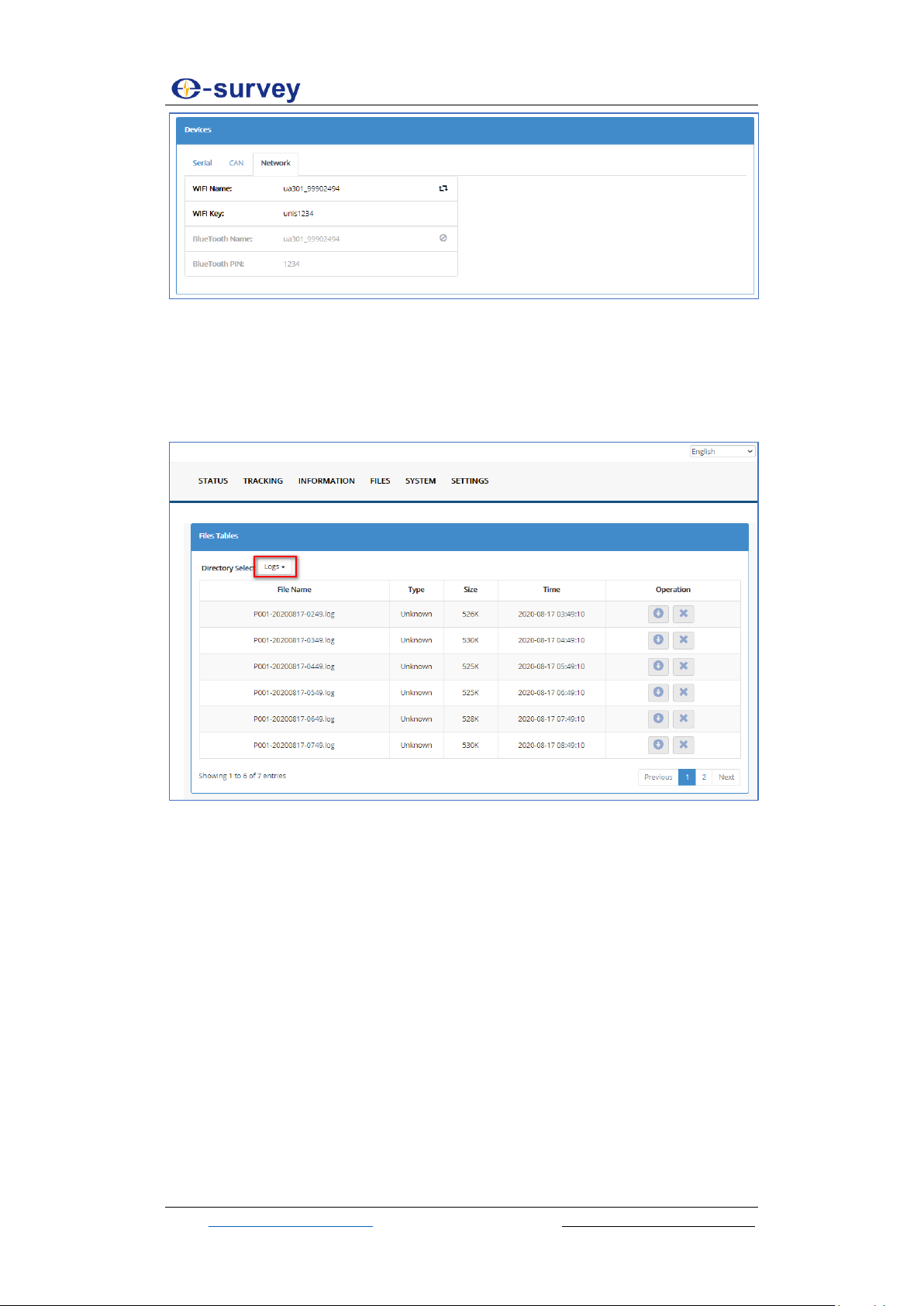Download the P001-20200817-0449.log file
924x1306 pixels.
658,667
